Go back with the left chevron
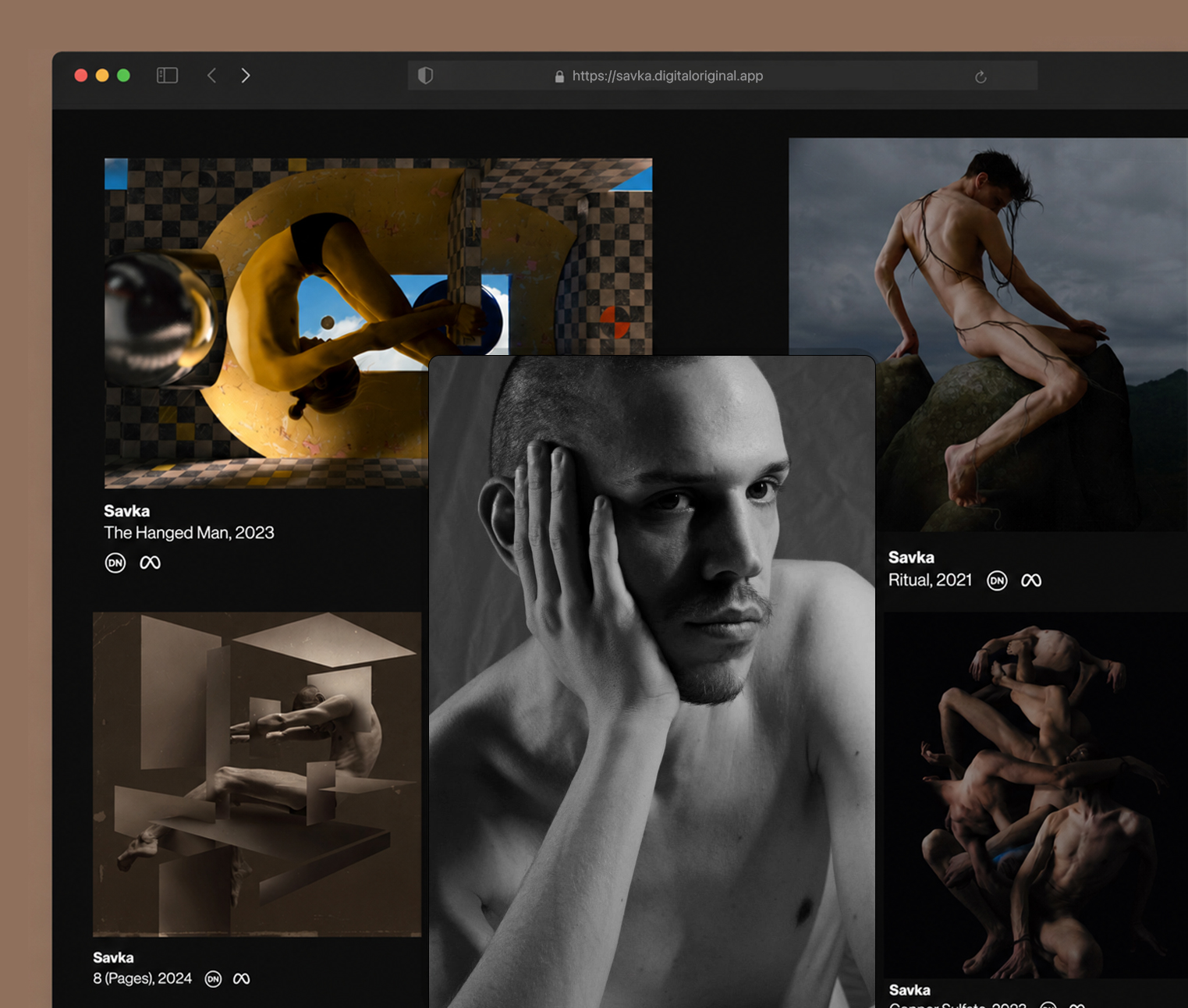 [x=211, y=76]
